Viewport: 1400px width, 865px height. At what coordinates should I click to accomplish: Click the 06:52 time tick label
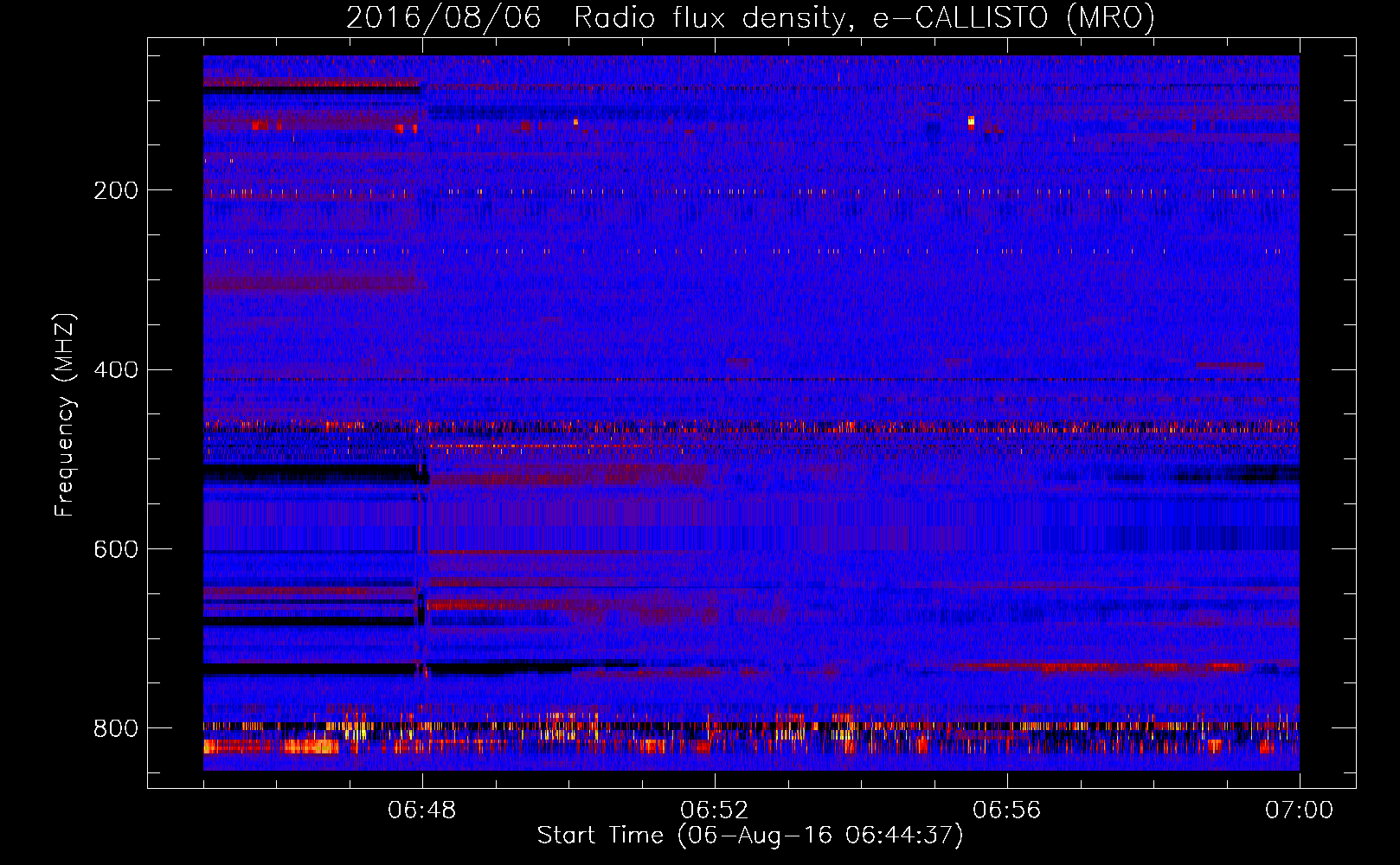[x=715, y=811]
